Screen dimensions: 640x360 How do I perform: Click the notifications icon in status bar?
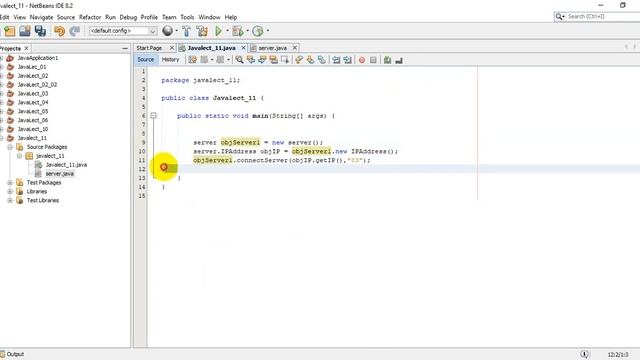pos(584,354)
